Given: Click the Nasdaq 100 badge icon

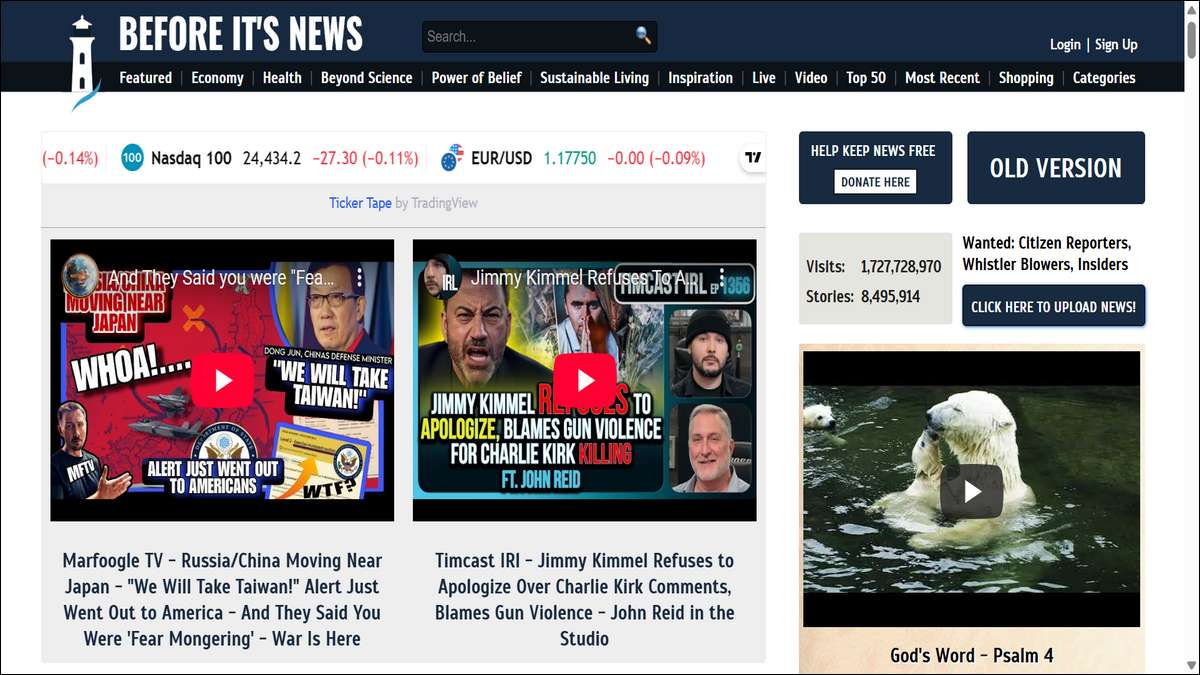Looking at the screenshot, I should [132, 157].
